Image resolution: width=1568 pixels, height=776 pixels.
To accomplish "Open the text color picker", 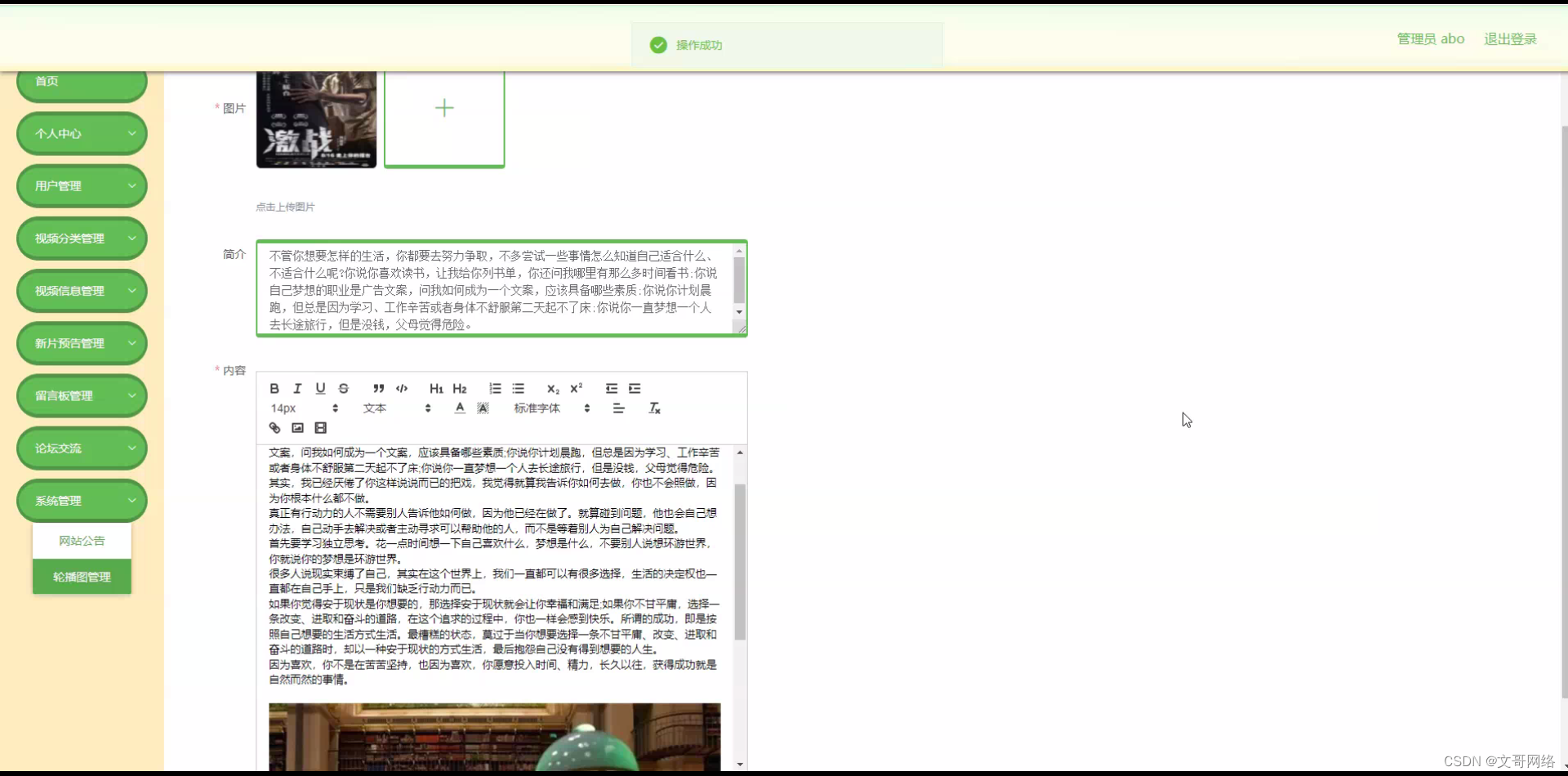I will 459,408.
